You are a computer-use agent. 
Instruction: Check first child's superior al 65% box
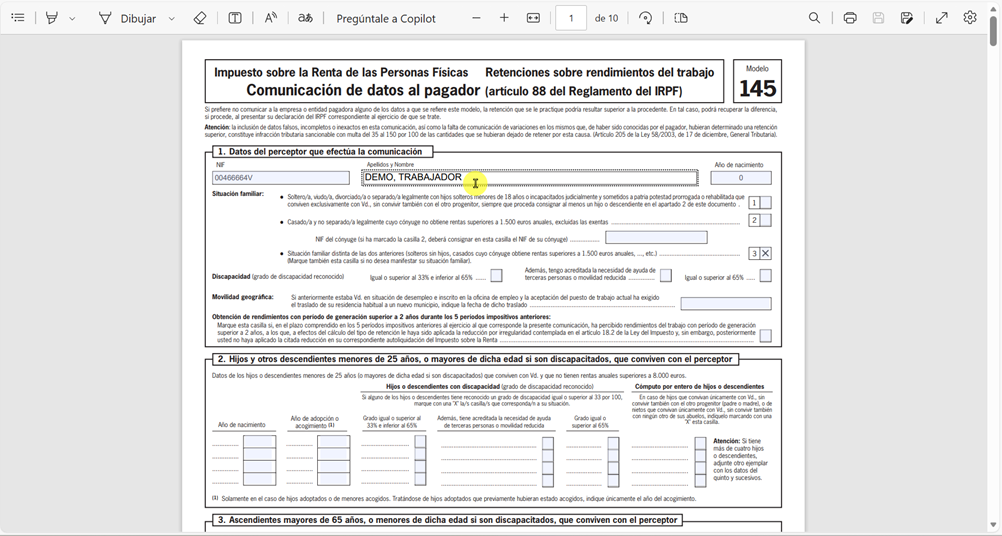click(x=613, y=443)
